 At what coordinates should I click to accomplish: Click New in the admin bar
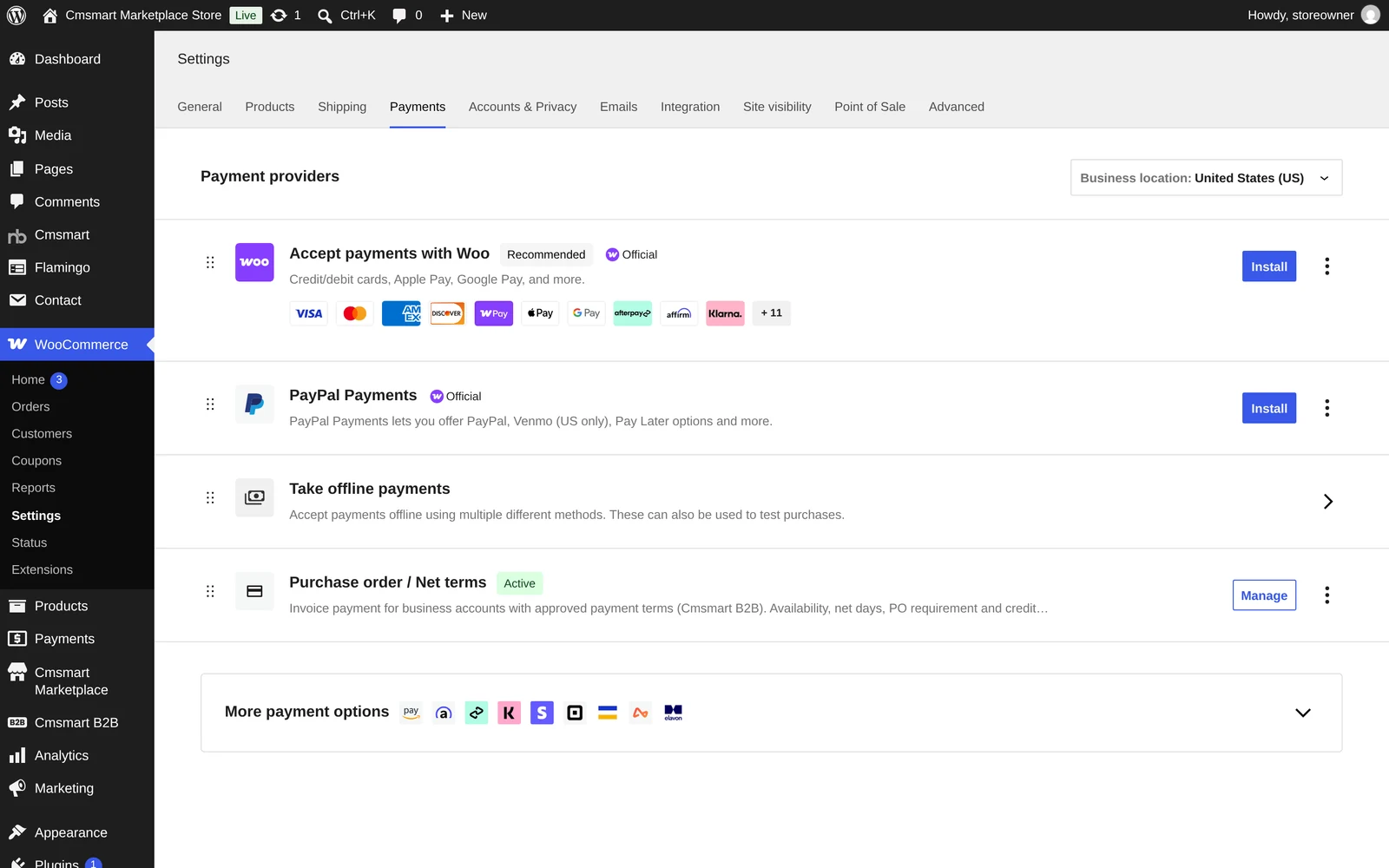pyautogui.click(x=463, y=15)
